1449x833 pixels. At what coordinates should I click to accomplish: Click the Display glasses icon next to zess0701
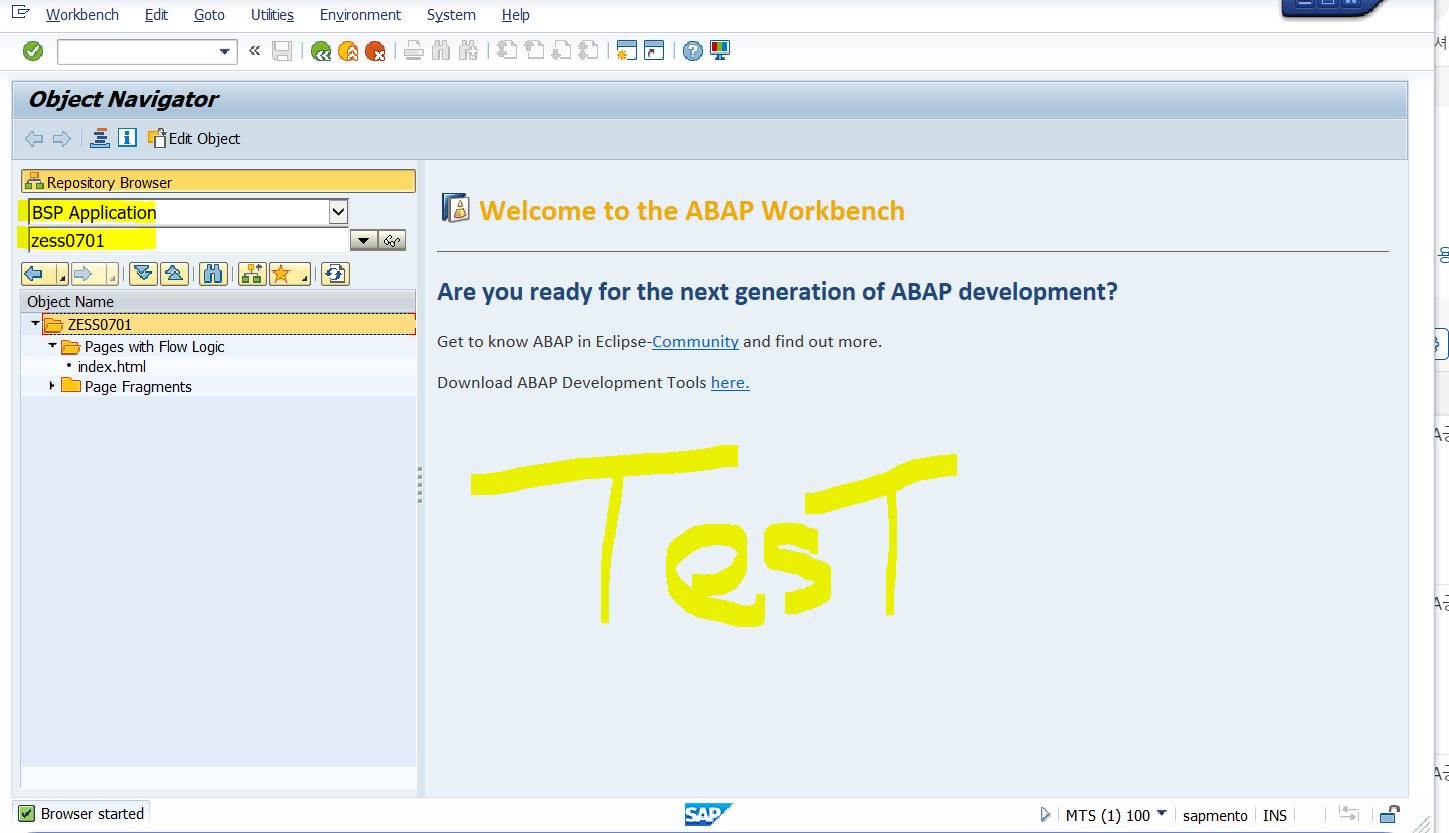pyautogui.click(x=391, y=241)
